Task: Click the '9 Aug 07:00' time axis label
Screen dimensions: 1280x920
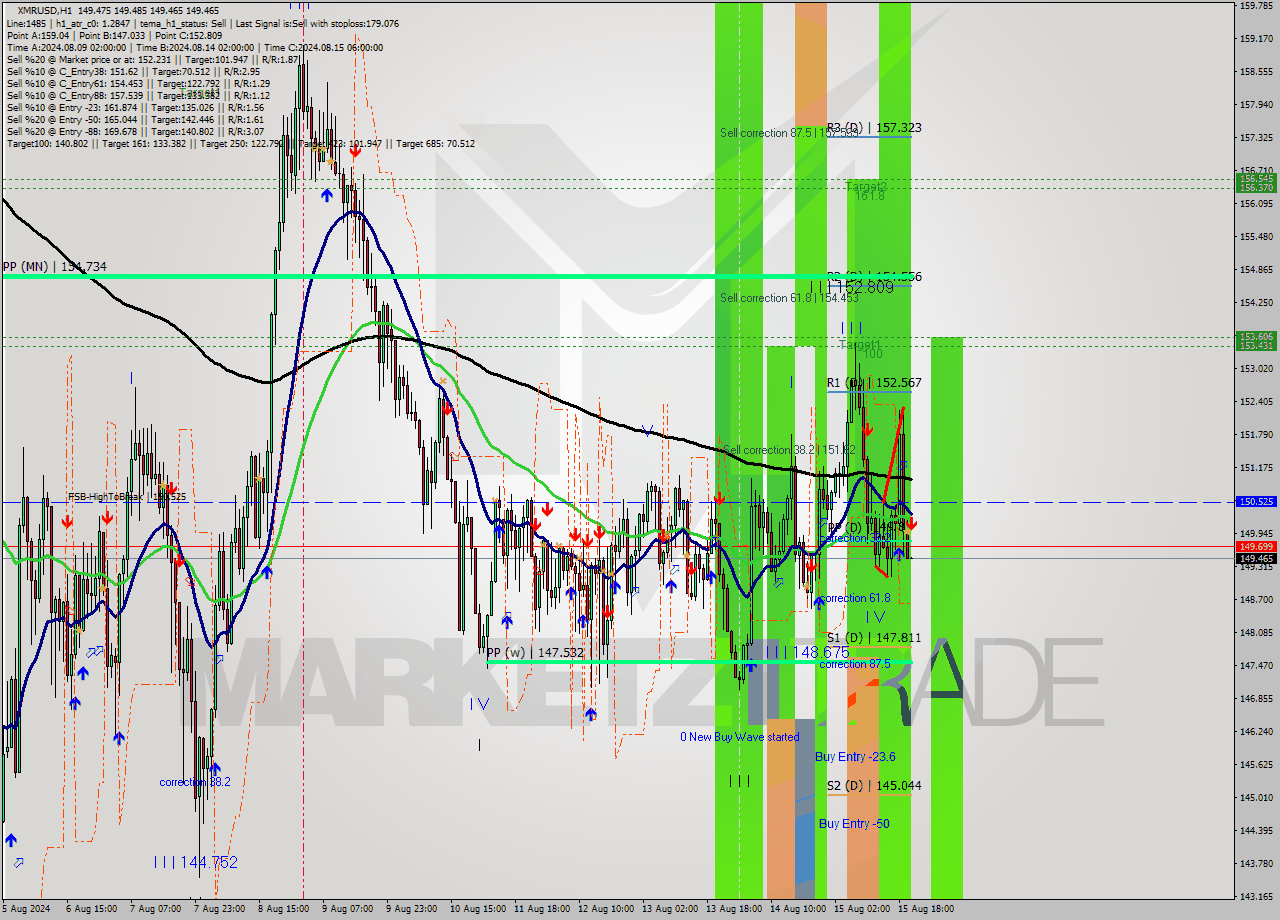Action: point(347,910)
